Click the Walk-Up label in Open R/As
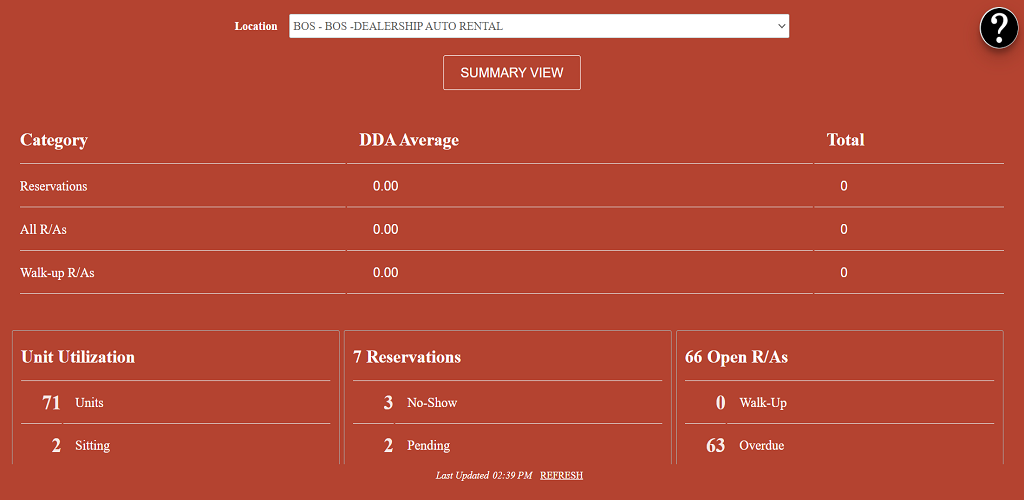The image size is (1024, 500). click(763, 403)
